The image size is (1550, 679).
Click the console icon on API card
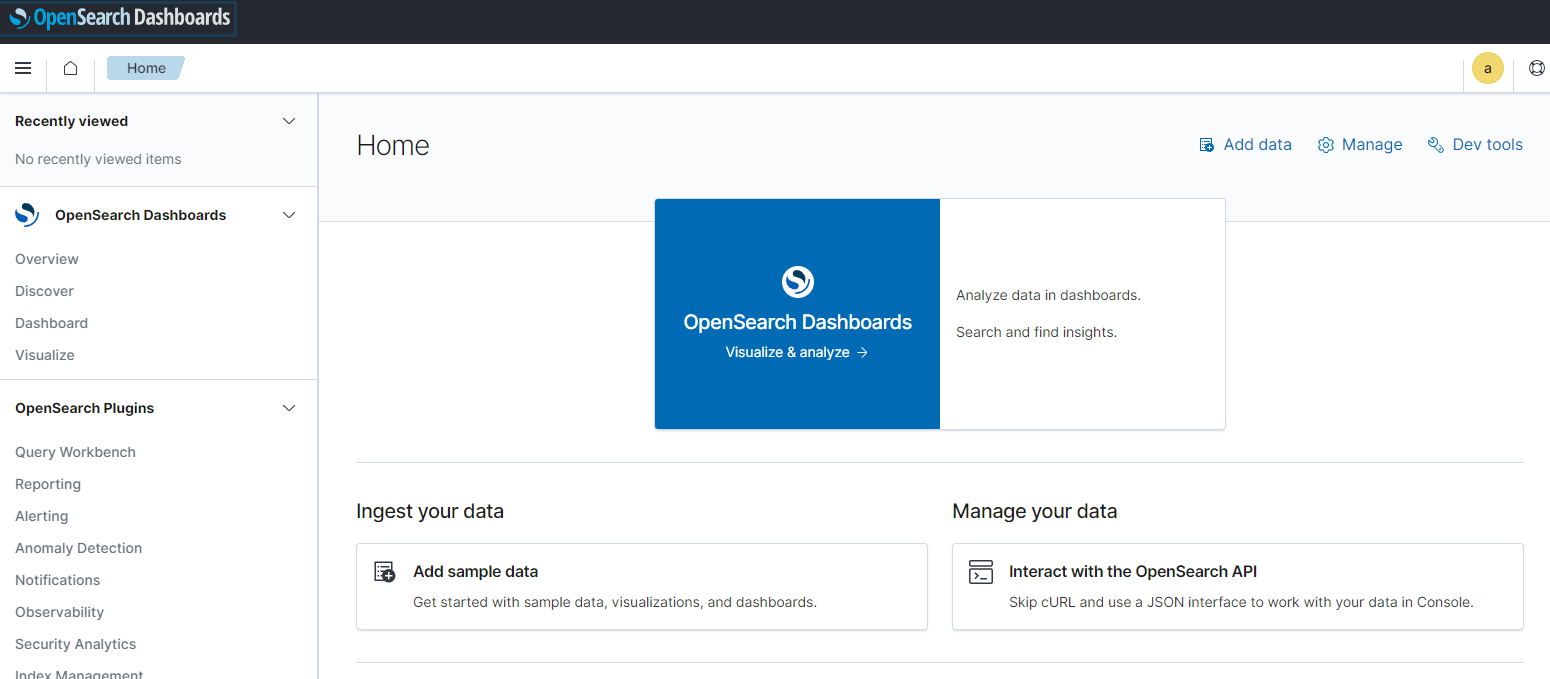coord(981,572)
